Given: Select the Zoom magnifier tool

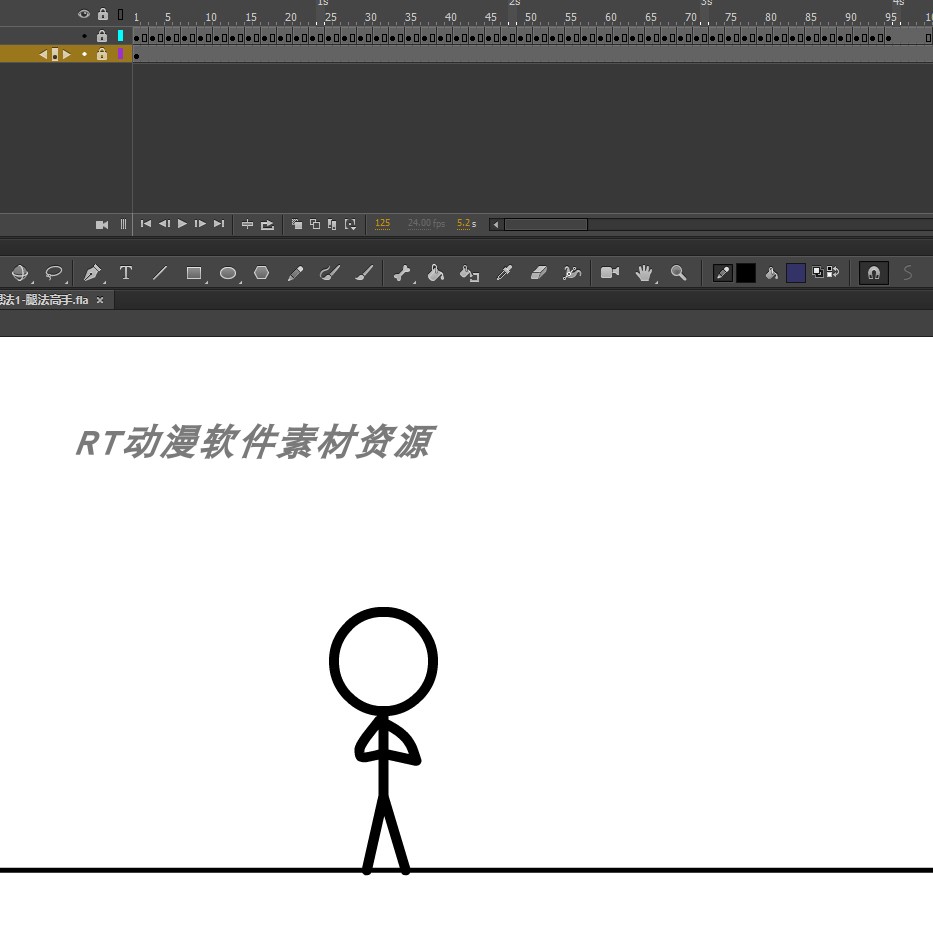Looking at the screenshot, I should pyautogui.click(x=678, y=273).
